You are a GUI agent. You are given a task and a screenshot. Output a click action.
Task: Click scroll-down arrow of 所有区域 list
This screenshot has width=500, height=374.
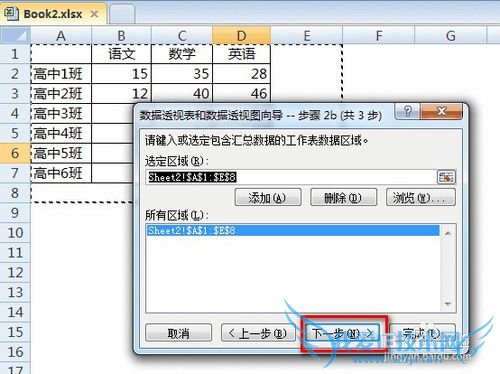pyautogui.click(x=448, y=304)
